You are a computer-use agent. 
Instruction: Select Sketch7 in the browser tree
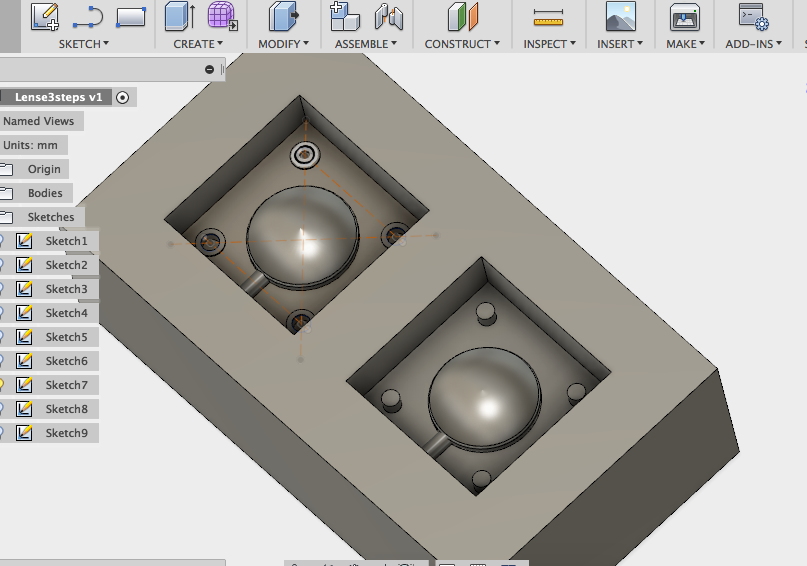tap(66, 385)
